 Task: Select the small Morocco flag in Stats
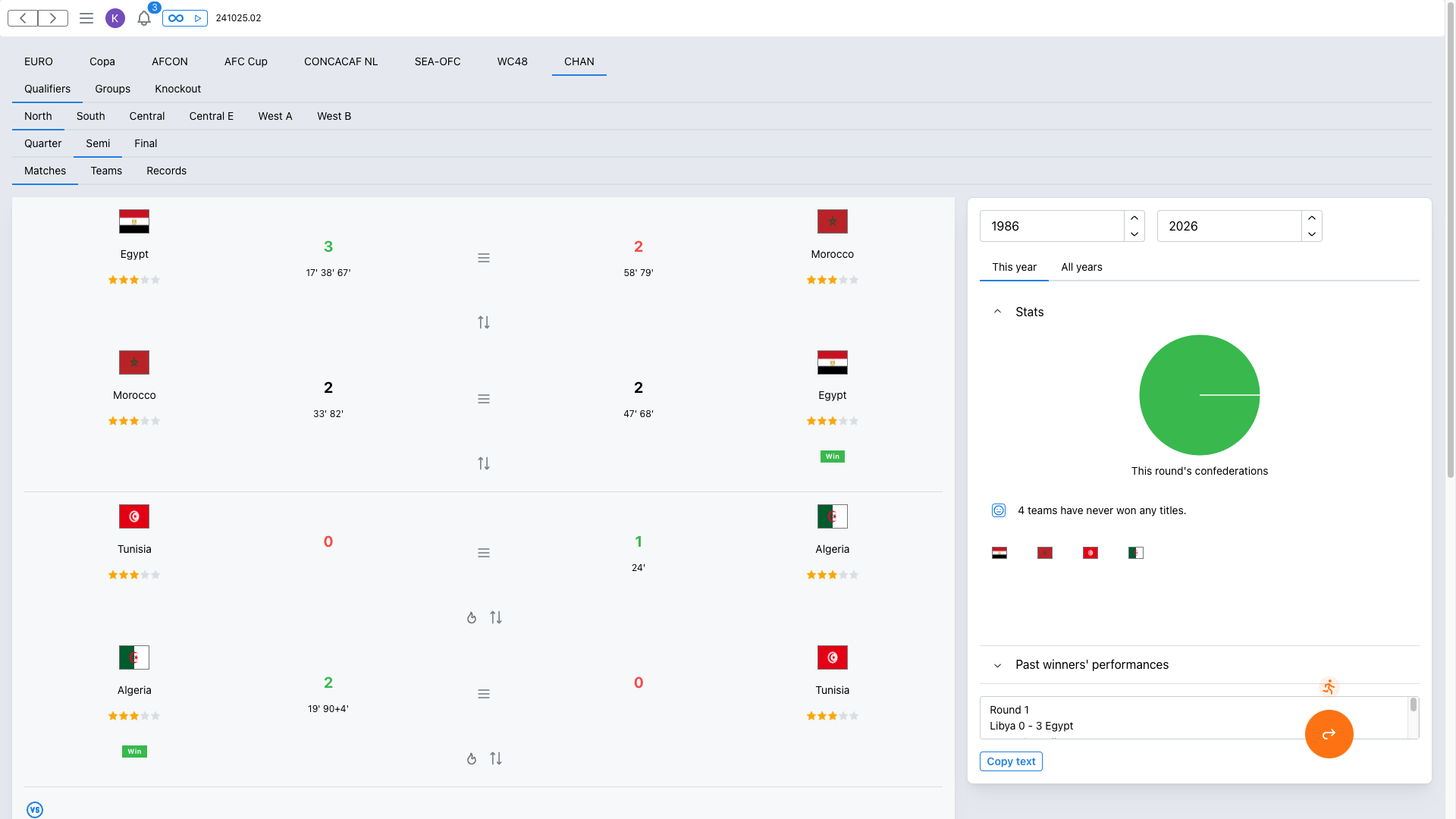coord(1045,553)
